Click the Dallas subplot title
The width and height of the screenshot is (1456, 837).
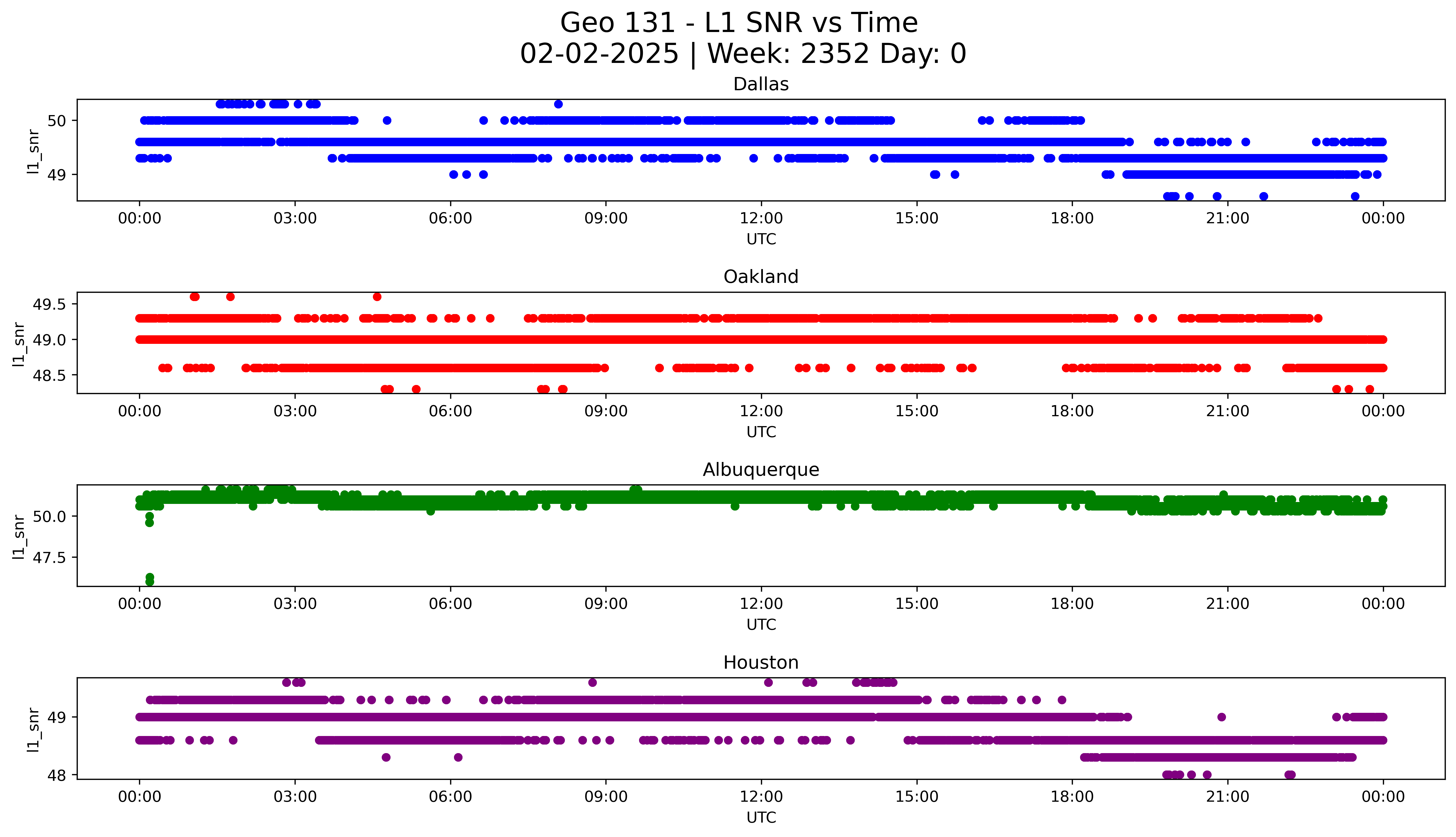coord(760,84)
